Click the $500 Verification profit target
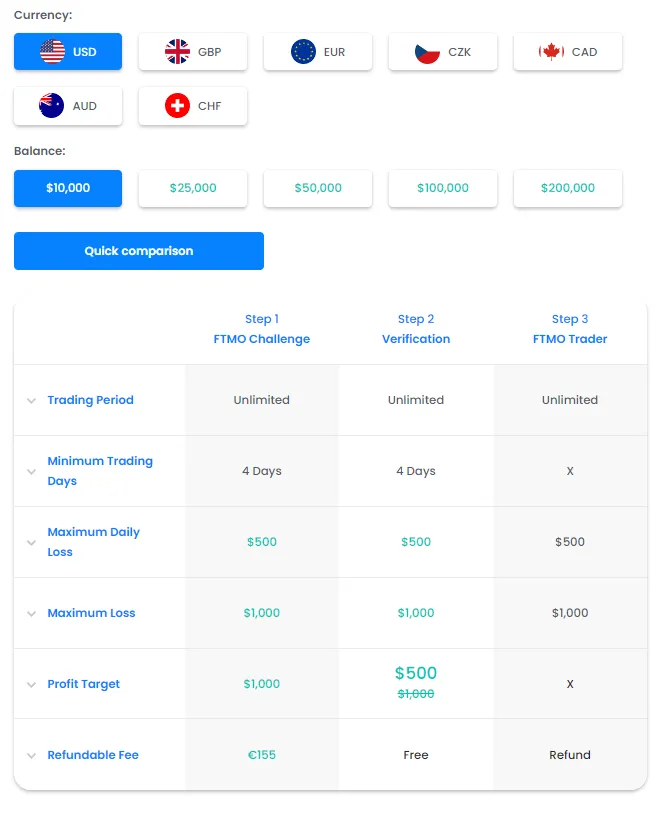The width and height of the screenshot is (659, 823). point(416,673)
